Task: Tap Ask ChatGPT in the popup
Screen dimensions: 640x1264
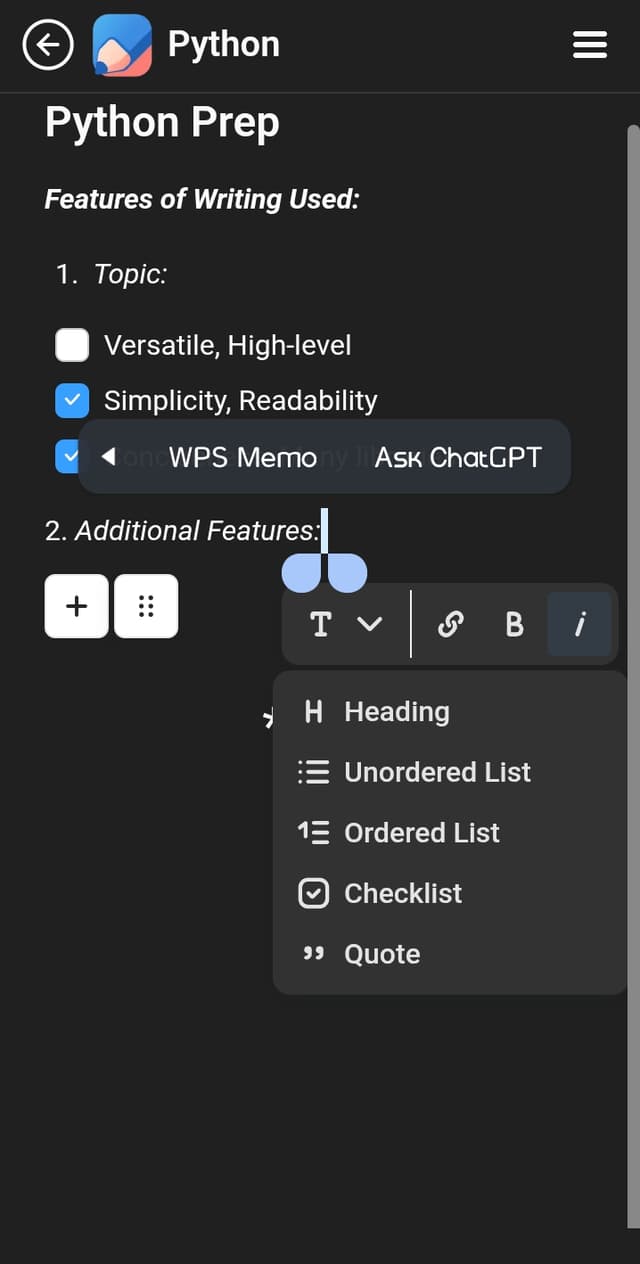Action: pos(458,457)
